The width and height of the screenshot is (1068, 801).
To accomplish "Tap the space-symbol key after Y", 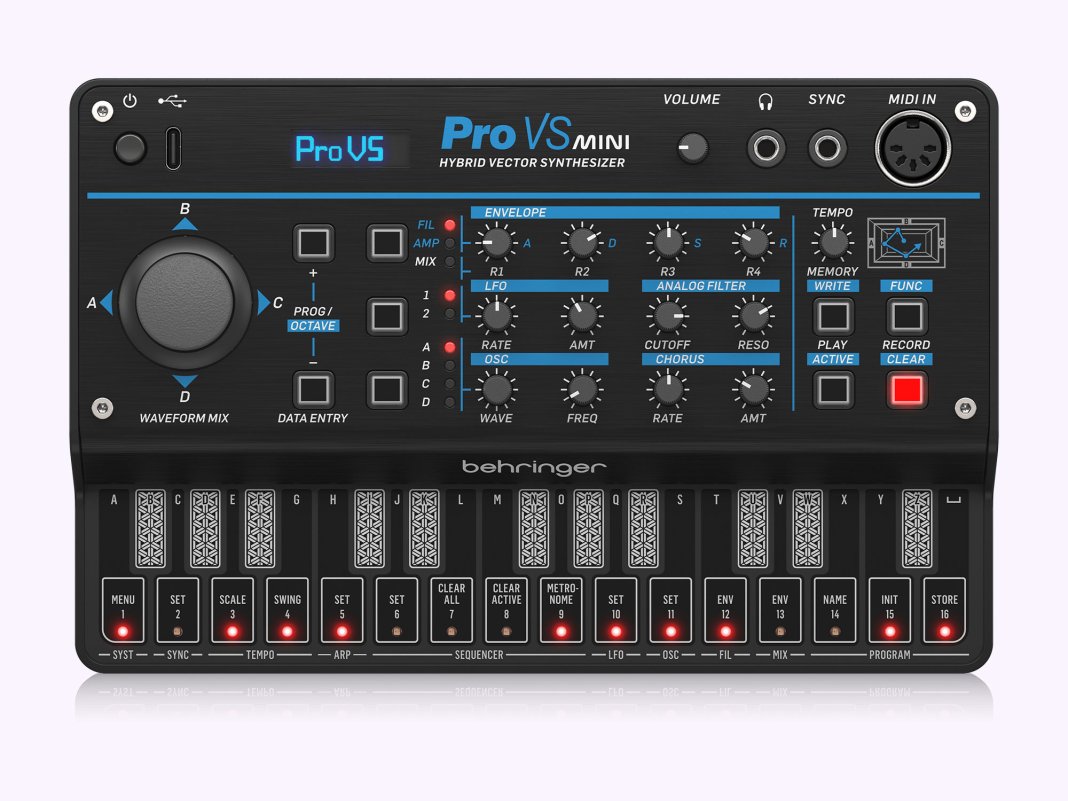I will coord(953,530).
